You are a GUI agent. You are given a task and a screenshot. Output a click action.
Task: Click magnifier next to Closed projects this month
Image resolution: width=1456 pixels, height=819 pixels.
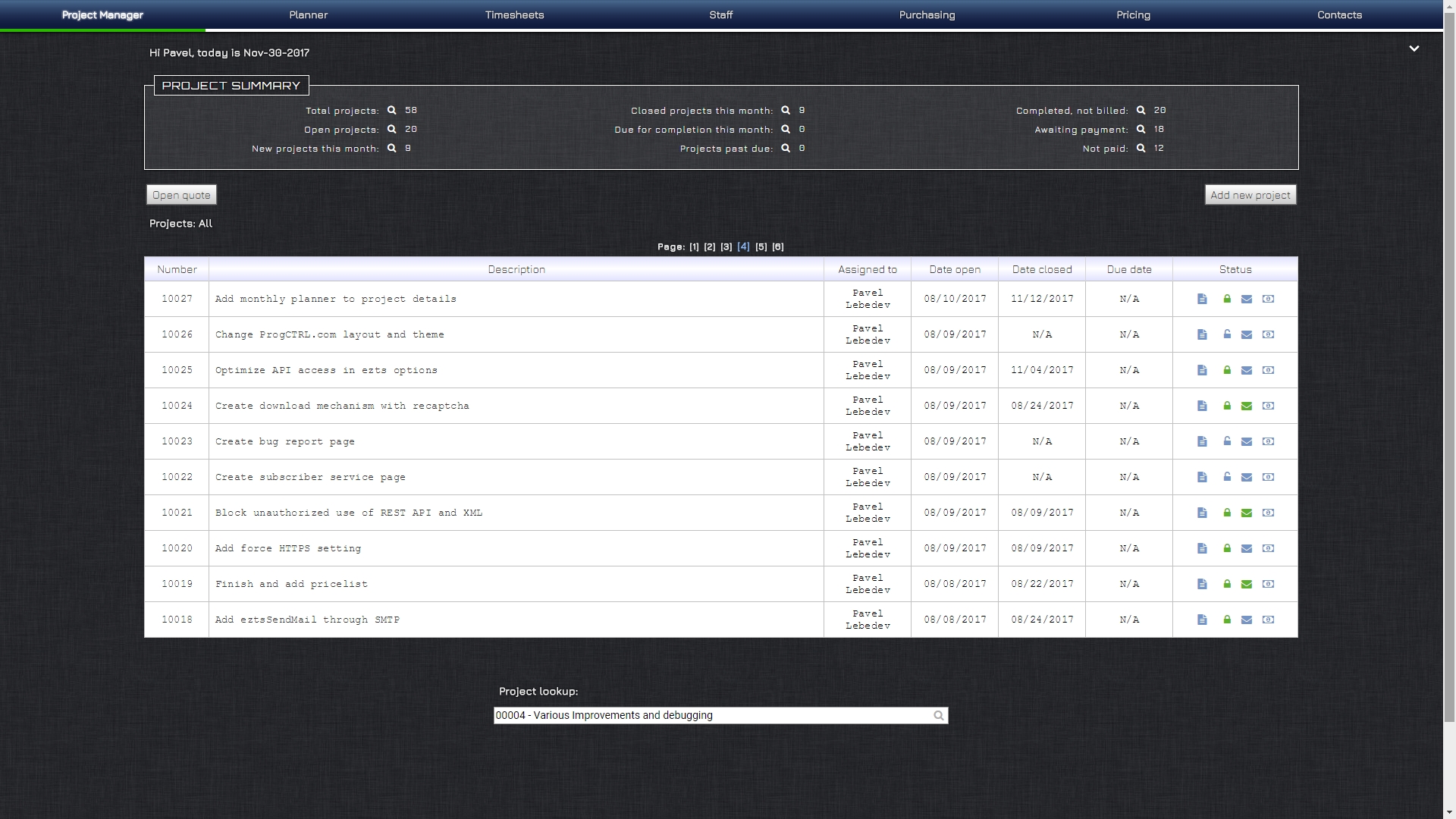pyautogui.click(x=786, y=110)
